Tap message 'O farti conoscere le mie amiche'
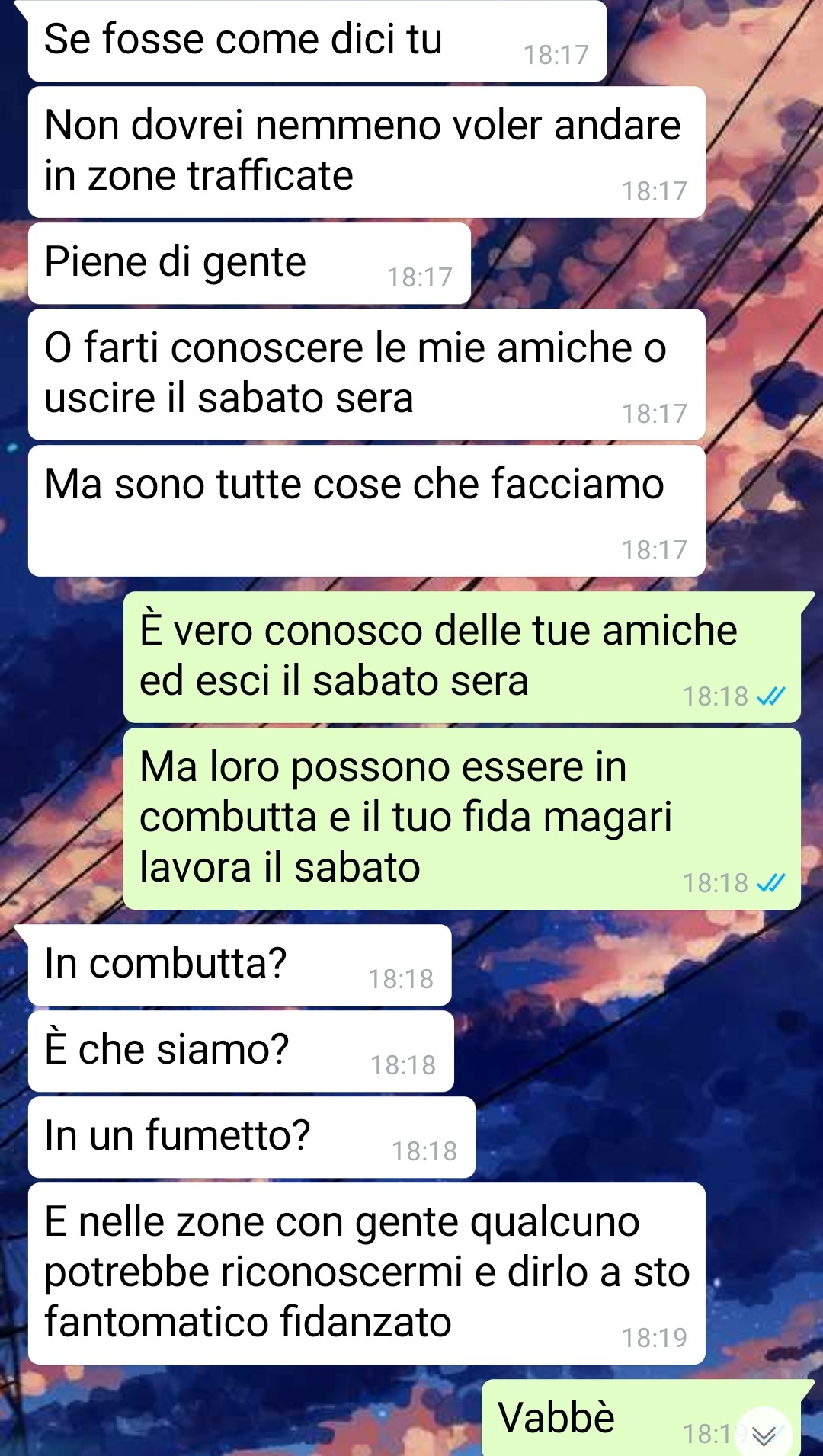Screen dimensions: 823x1456 click(367, 374)
